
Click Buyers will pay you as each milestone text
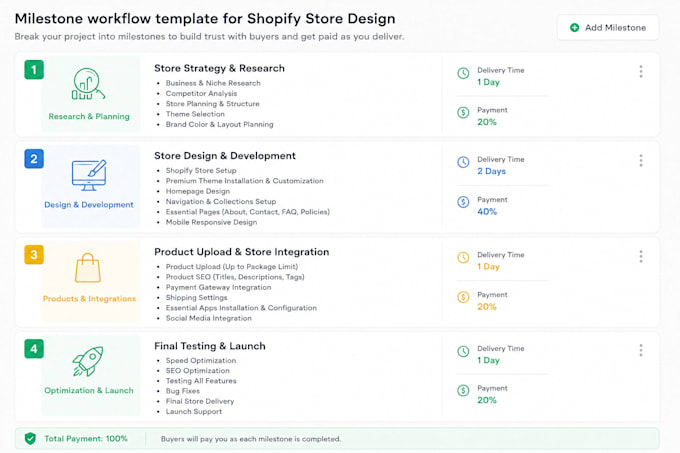[x=251, y=439]
